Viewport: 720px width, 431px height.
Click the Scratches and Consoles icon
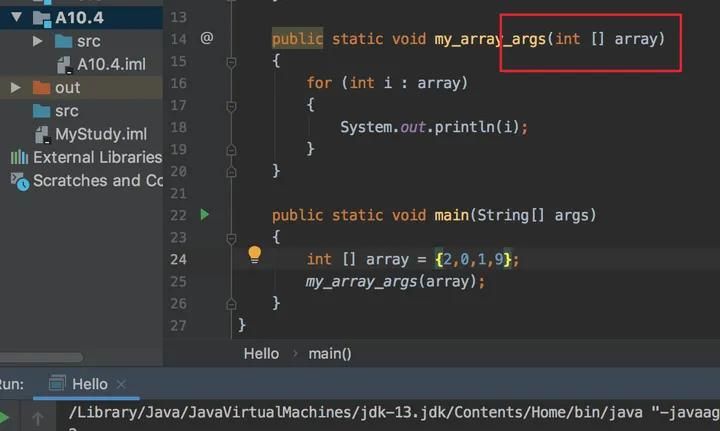click(x=19, y=181)
